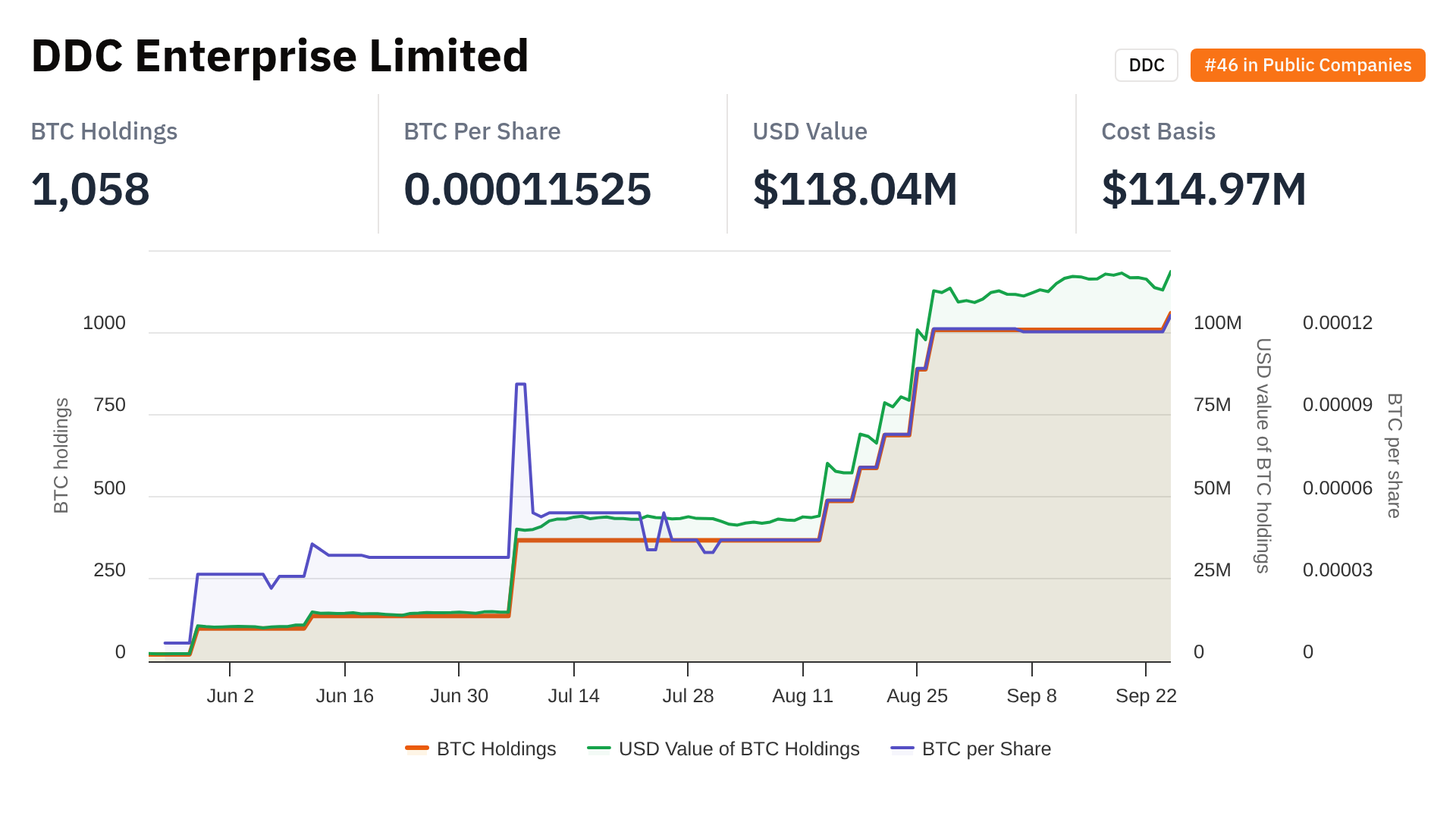Toggle BTC Holdings legend series
The width and height of the screenshot is (1456, 819).
(x=496, y=749)
